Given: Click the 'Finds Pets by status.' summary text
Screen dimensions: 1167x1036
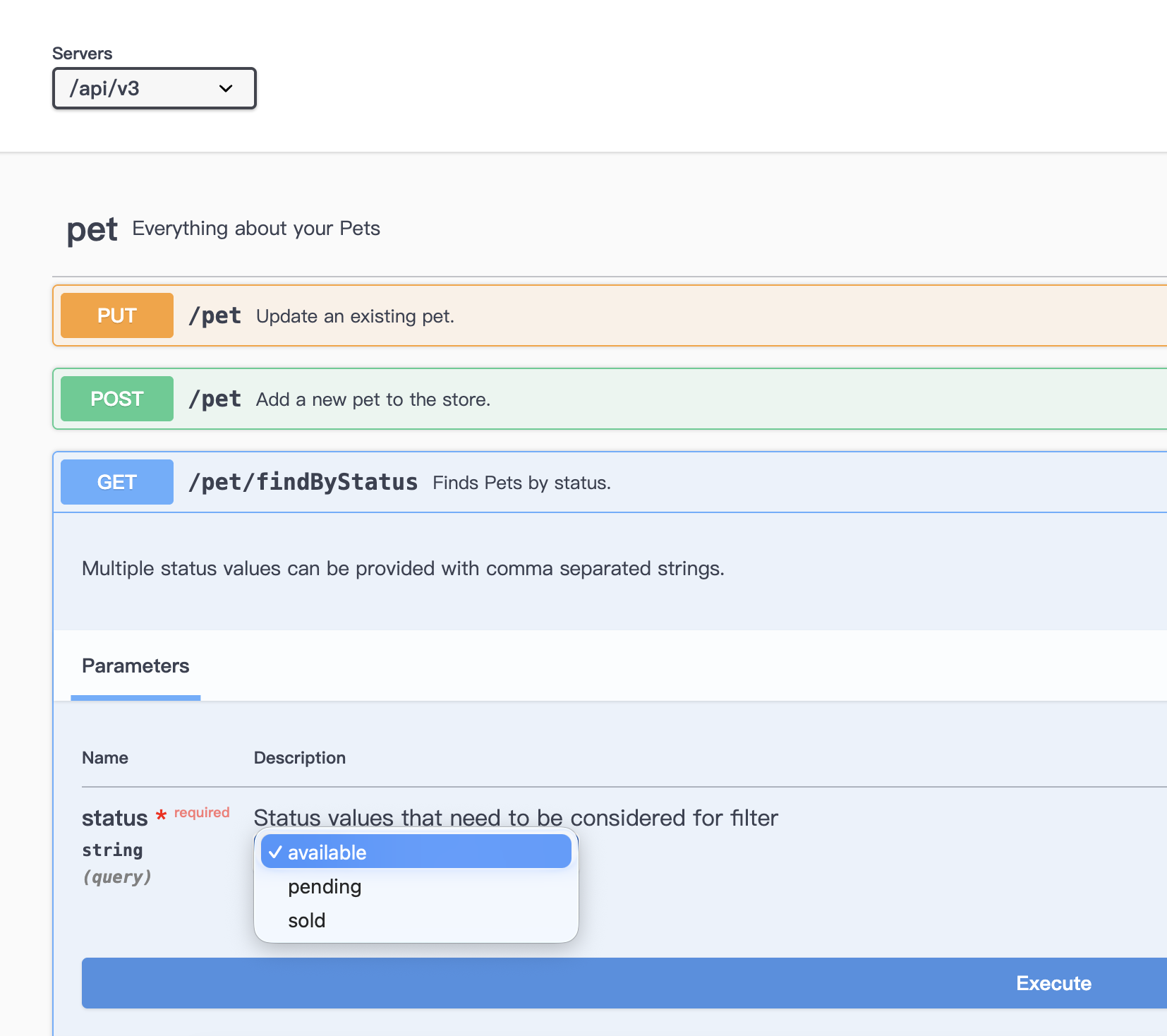Looking at the screenshot, I should click(521, 483).
